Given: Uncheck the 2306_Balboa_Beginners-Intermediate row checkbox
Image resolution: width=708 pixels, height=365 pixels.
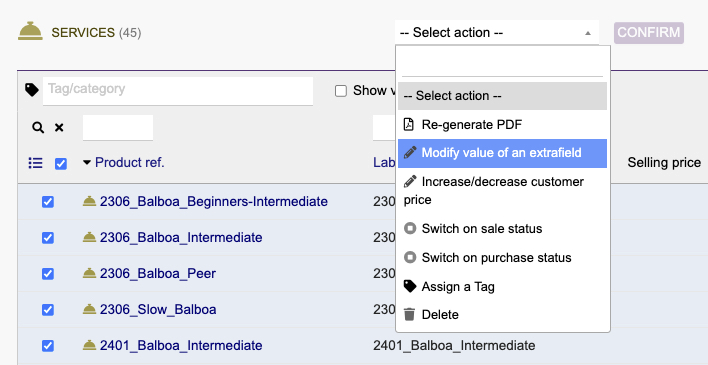Looking at the screenshot, I should point(48,201).
